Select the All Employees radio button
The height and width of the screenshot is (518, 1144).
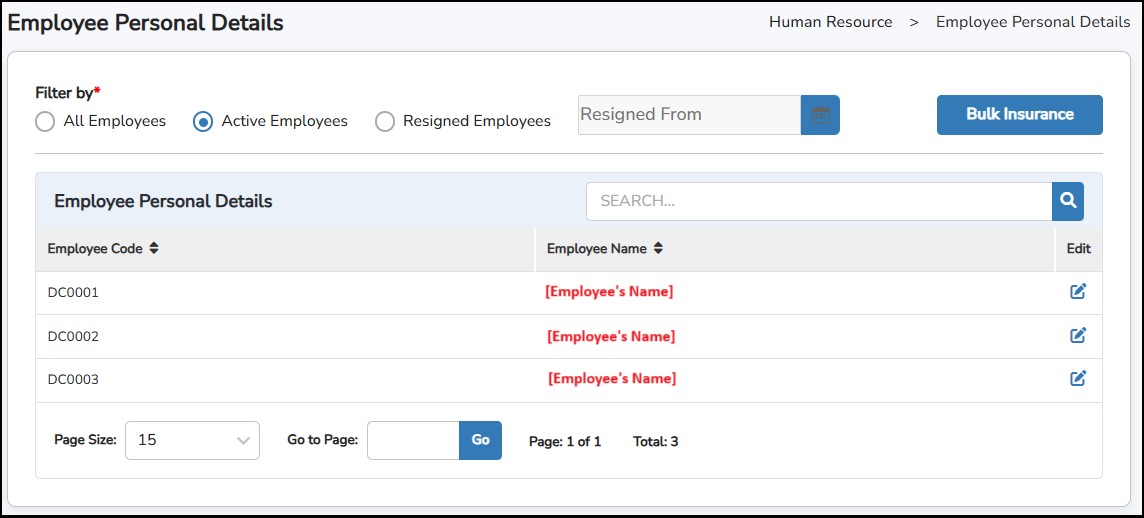[45, 122]
